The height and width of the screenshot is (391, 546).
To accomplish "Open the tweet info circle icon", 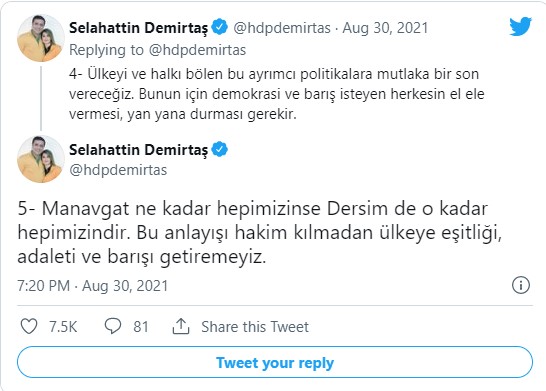I will (x=521, y=285).
